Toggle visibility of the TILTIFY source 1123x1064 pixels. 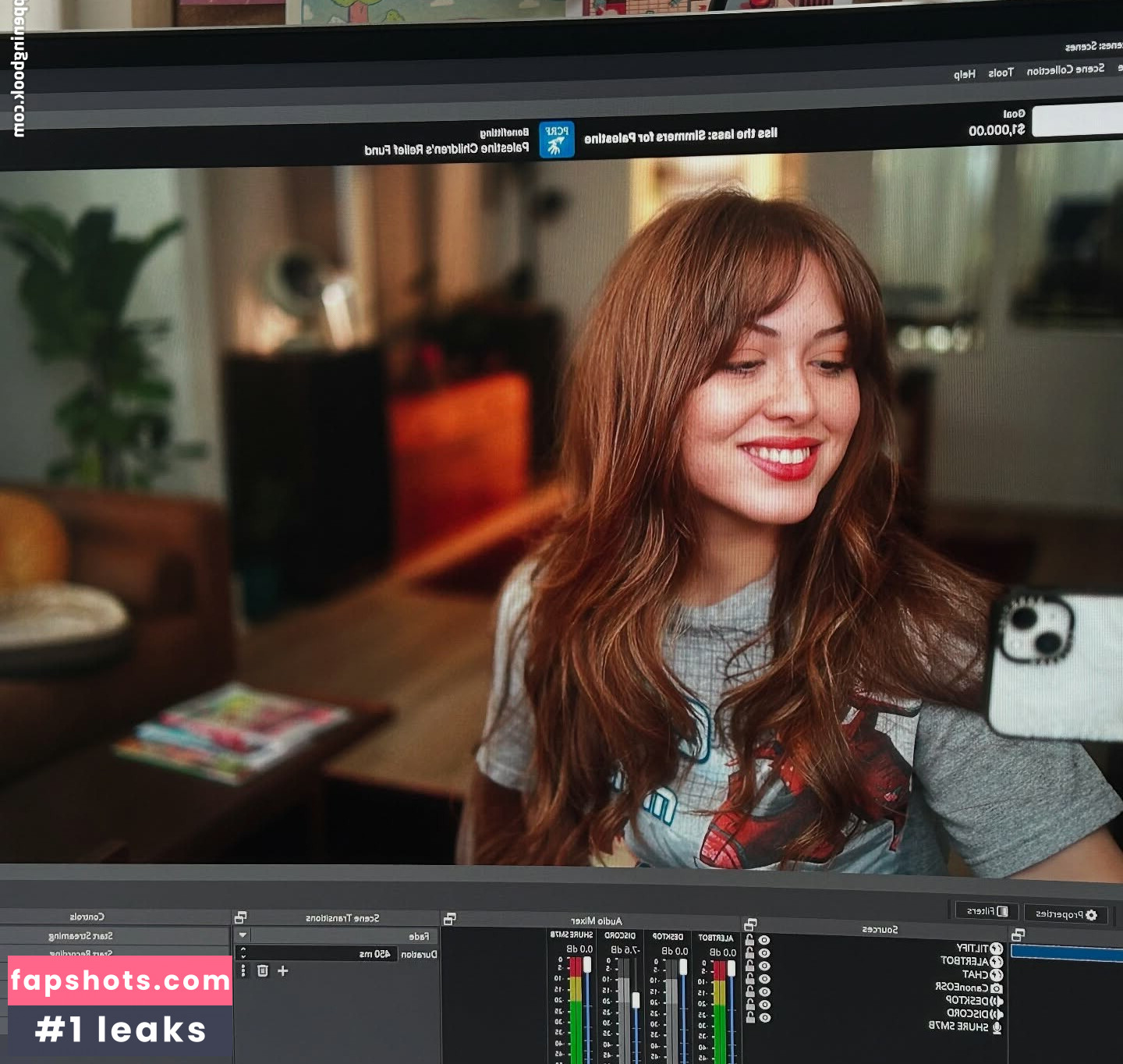764,941
